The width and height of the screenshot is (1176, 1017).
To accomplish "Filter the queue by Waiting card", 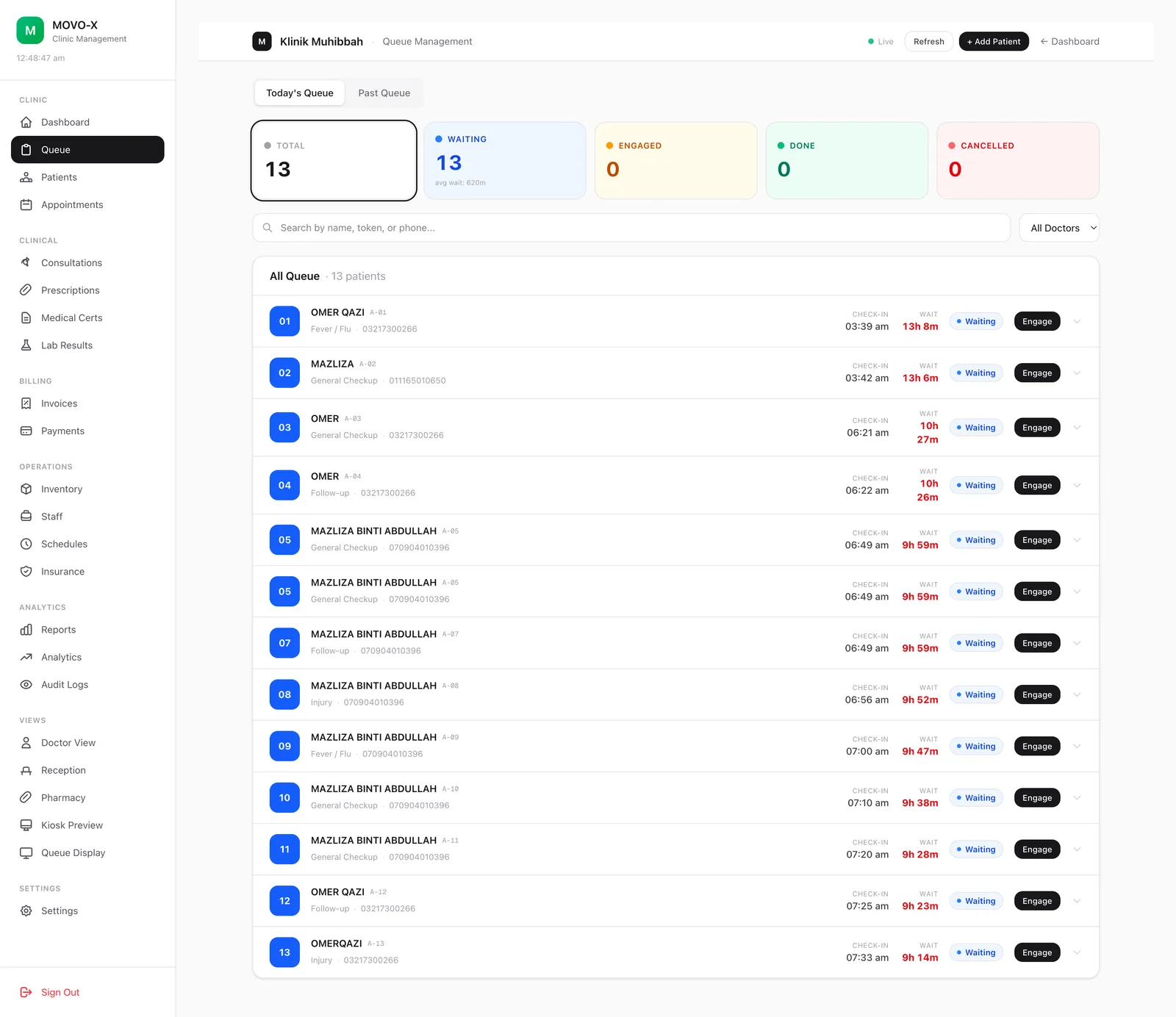I will click(x=505, y=160).
